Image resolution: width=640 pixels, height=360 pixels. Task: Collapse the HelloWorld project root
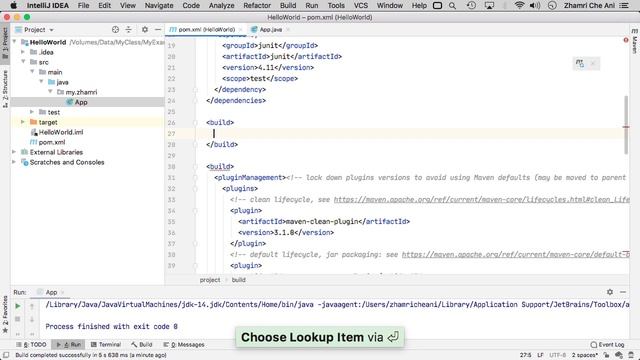pos(15,42)
